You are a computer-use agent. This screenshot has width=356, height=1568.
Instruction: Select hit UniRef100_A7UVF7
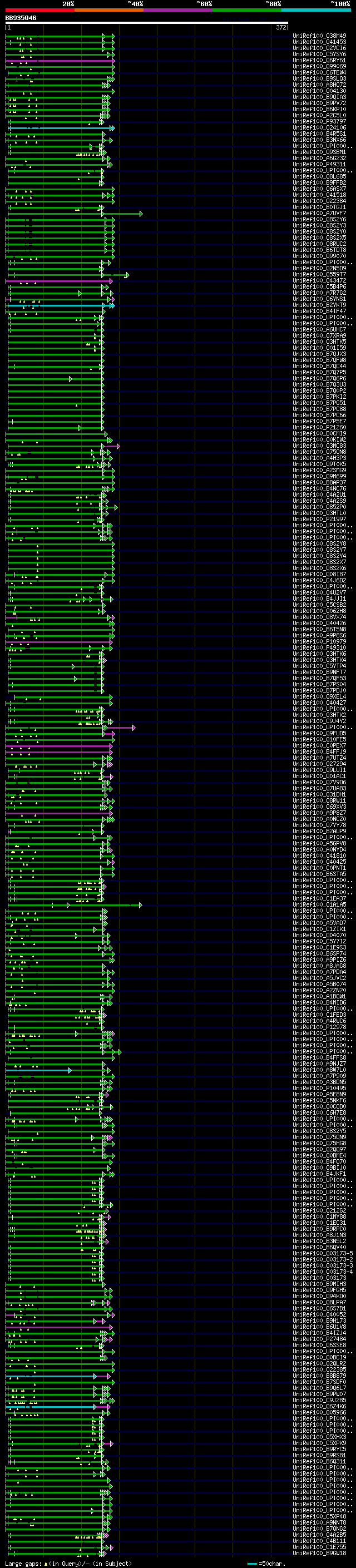tap(319, 214)
